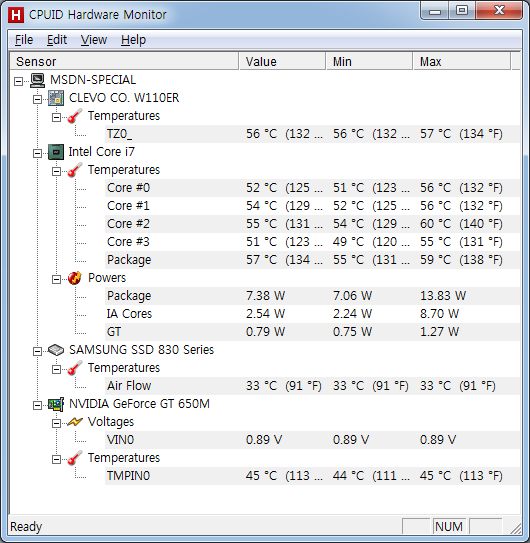Click the CPUID Hardware Monitor red H icon
The width and height of the screenshot is (530, 543).
pyautogui.click(x=16, y=15)
